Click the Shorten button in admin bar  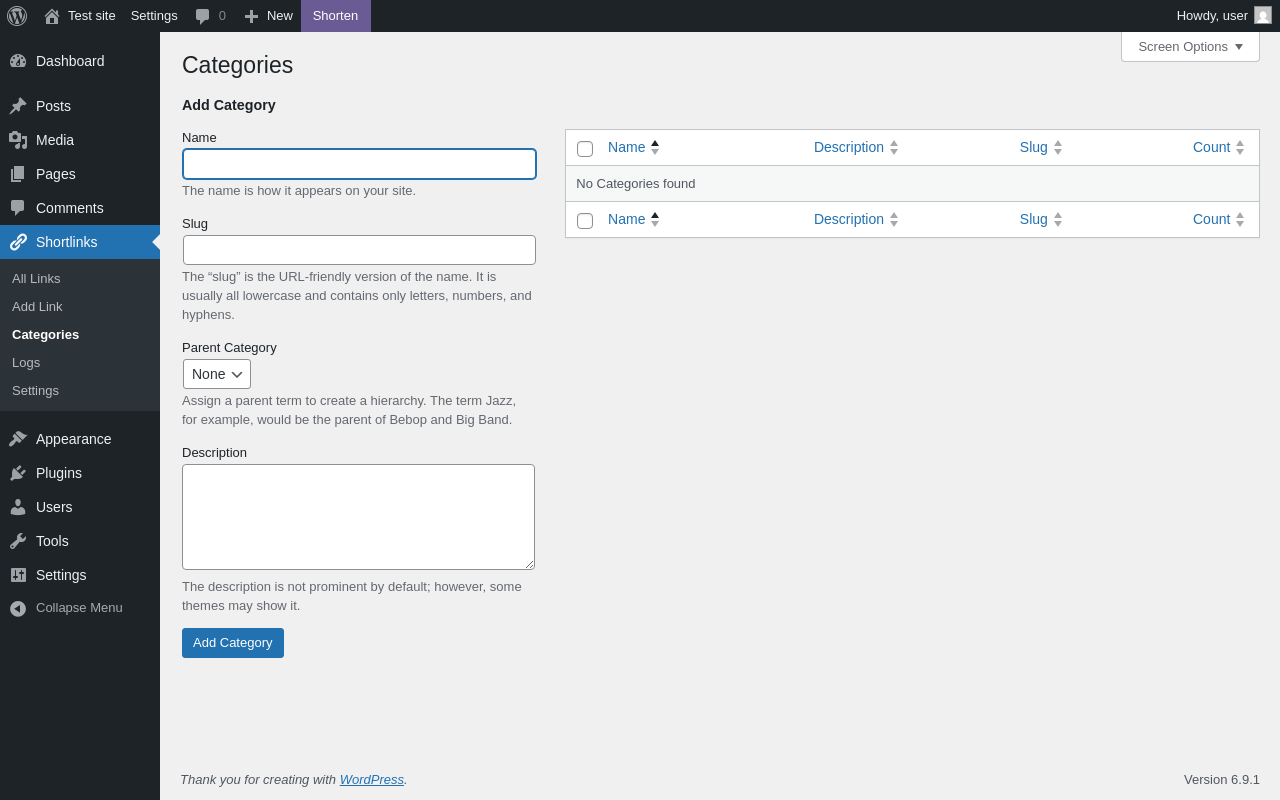(x=335, y=16)
